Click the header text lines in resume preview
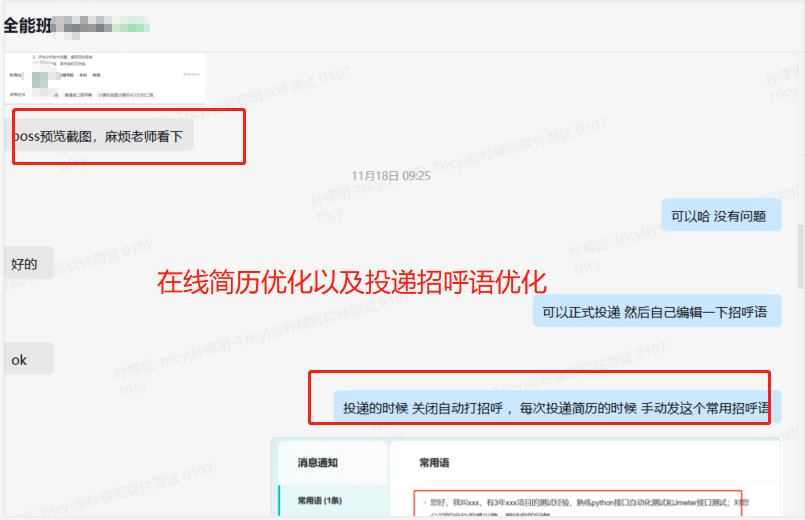 [x=70, y=61]
